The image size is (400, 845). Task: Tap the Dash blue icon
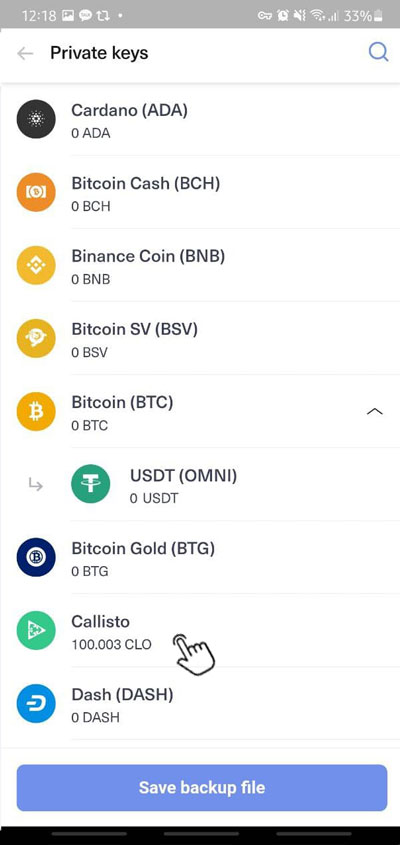(36, 703)
